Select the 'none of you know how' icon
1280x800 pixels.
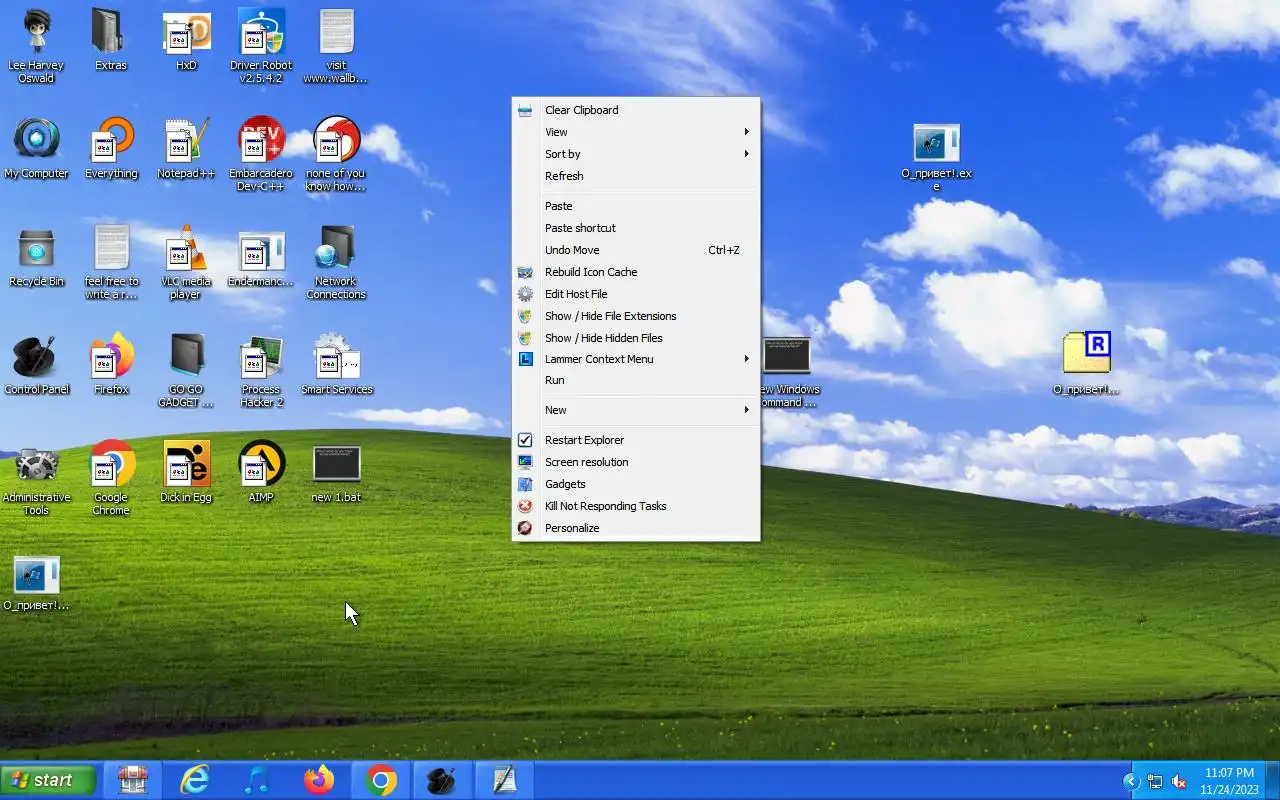pos(336,153)
